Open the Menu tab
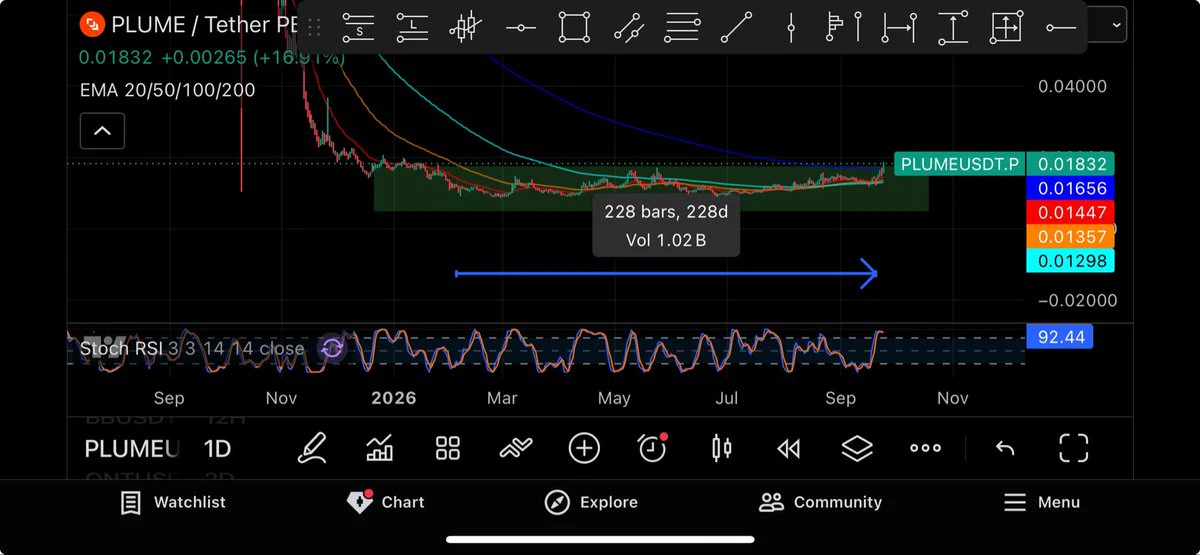This screenshot has width=1200, height=555. [x=1041, y=502]
